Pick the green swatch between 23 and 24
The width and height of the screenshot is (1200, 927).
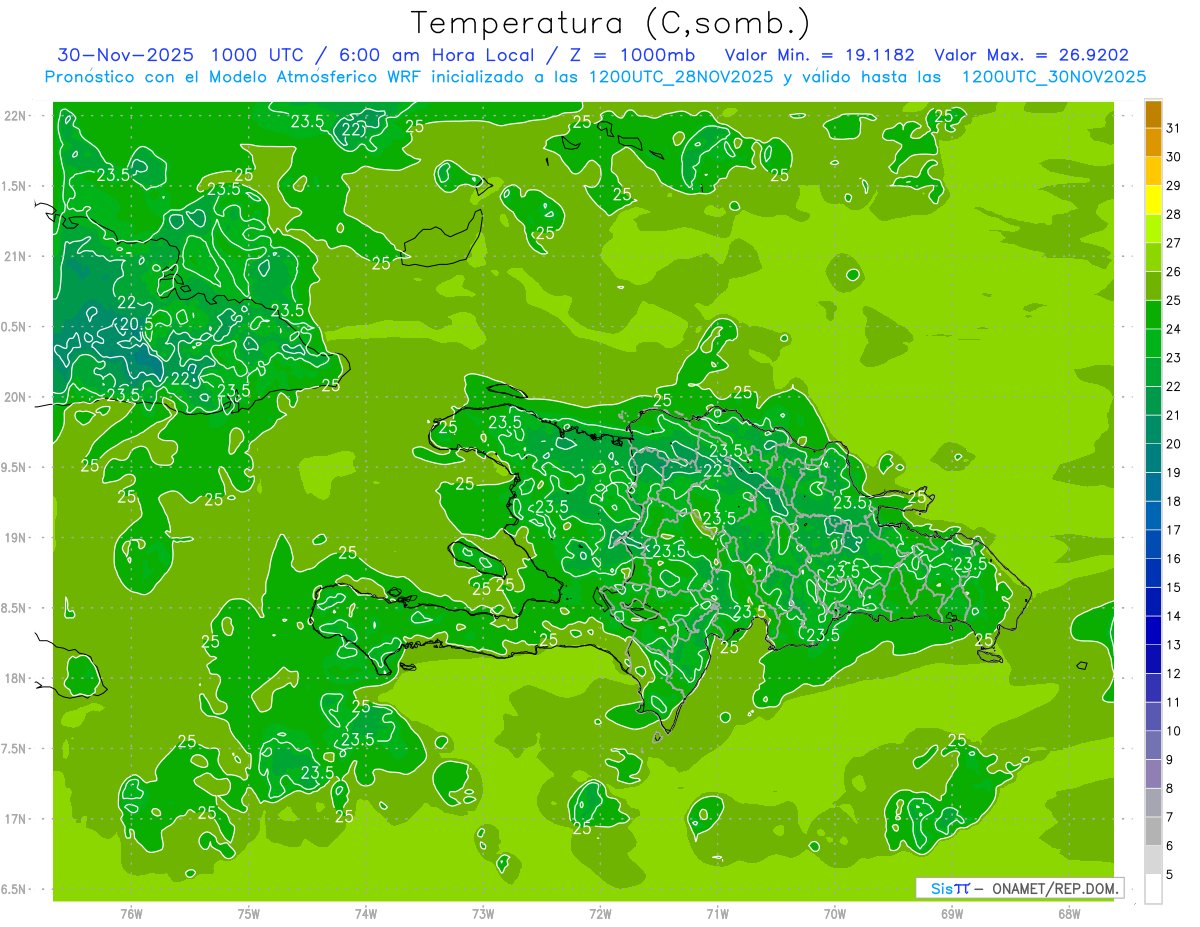click(1153, 344)
